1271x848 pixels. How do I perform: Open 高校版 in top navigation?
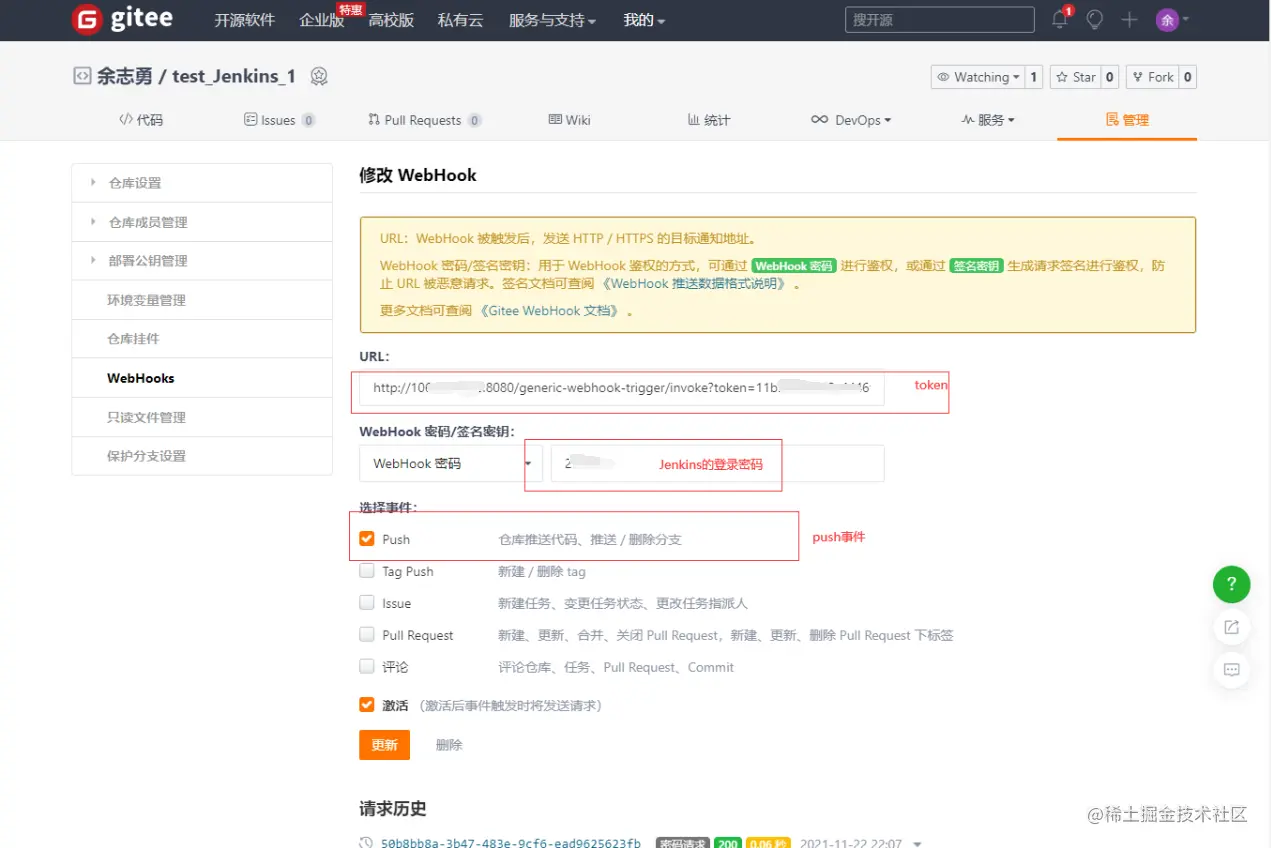click(x=391, y=20)
